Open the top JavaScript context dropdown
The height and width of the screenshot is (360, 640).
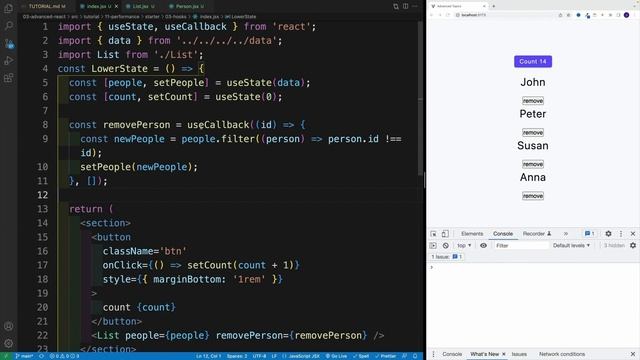(x=464, y=246)
